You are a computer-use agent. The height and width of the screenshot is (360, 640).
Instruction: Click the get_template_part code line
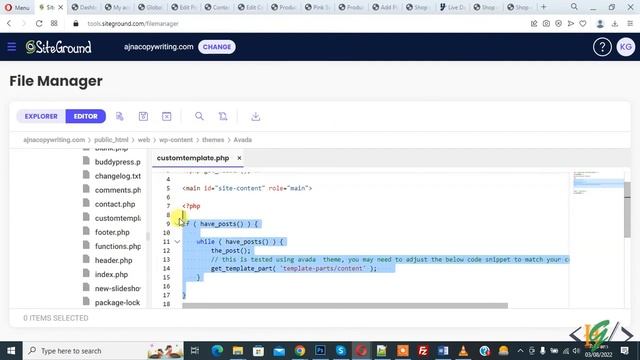coord(293,268)
